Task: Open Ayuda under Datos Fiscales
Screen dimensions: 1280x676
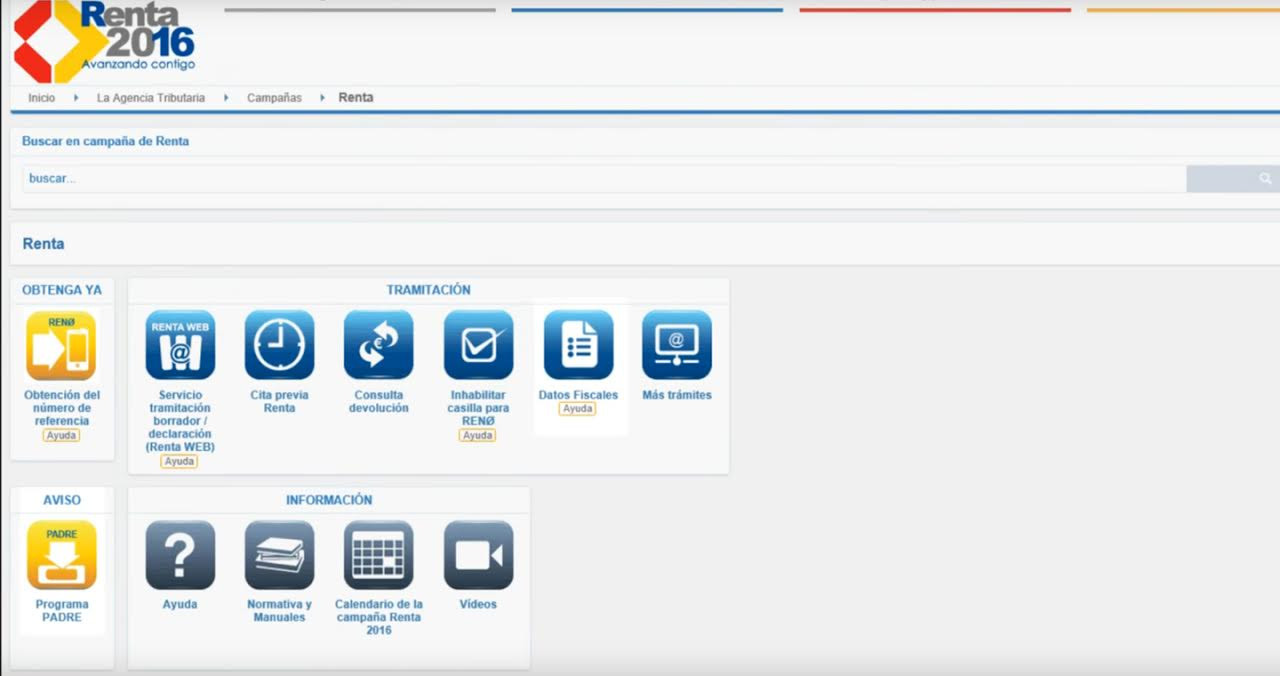Action: [x=577, y=409]
